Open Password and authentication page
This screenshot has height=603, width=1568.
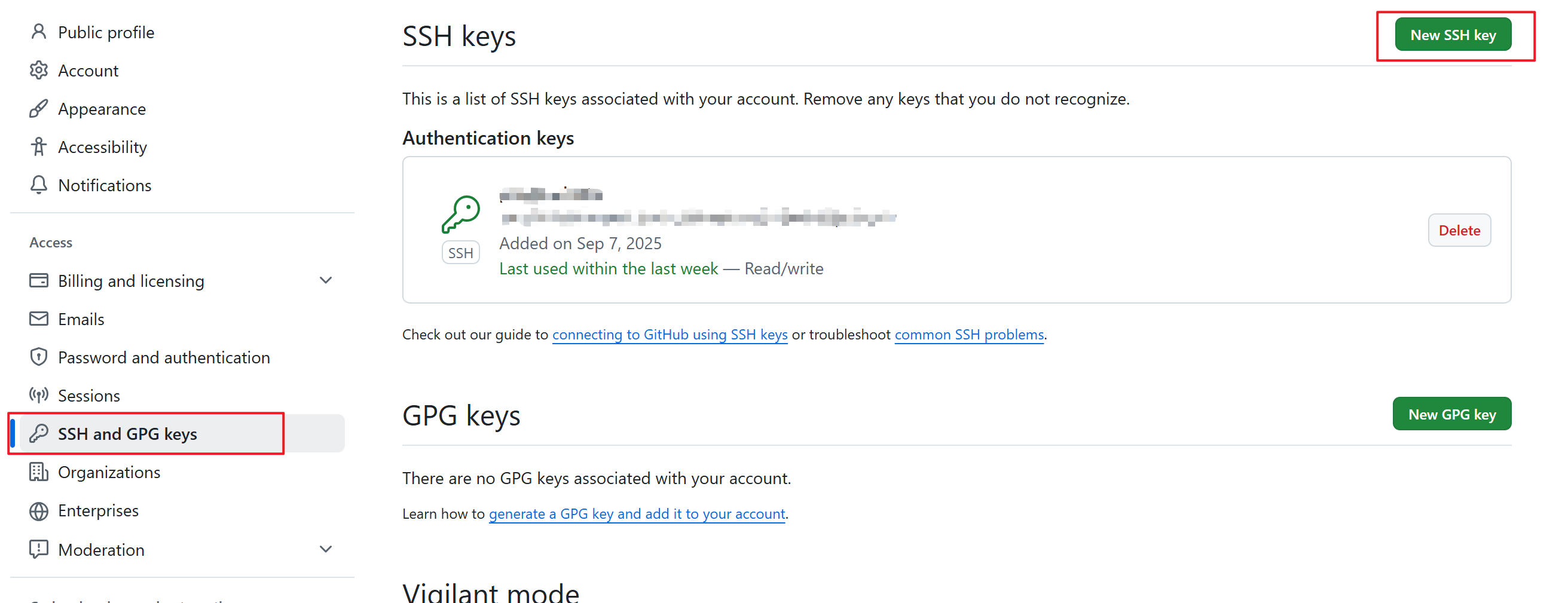[164, 357]
